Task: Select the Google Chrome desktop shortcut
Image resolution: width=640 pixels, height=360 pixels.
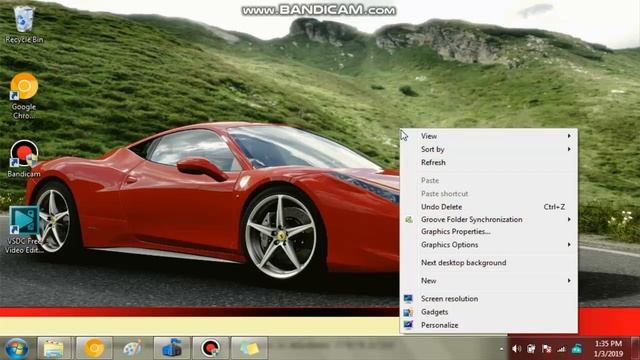Action: [x=24, y=96]
